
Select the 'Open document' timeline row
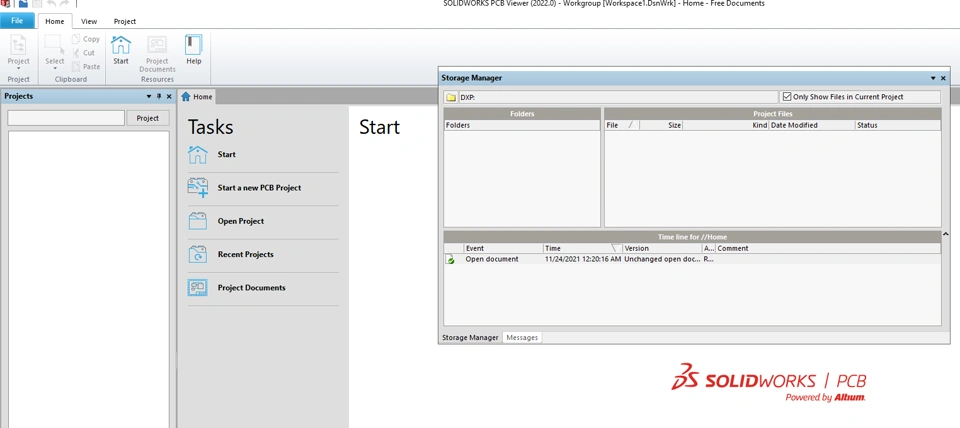(692, 259)
